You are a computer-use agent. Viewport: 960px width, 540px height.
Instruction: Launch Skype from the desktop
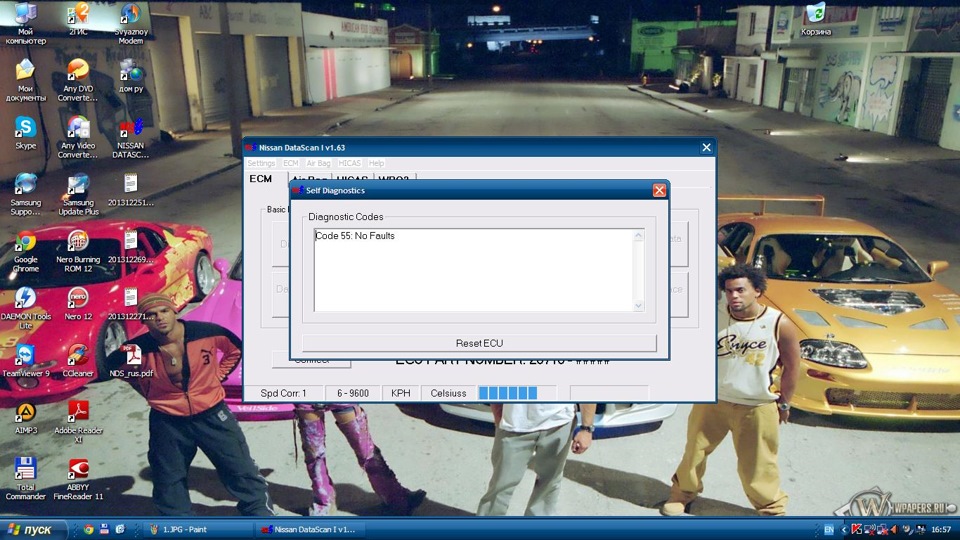click(x=25, y=133)
